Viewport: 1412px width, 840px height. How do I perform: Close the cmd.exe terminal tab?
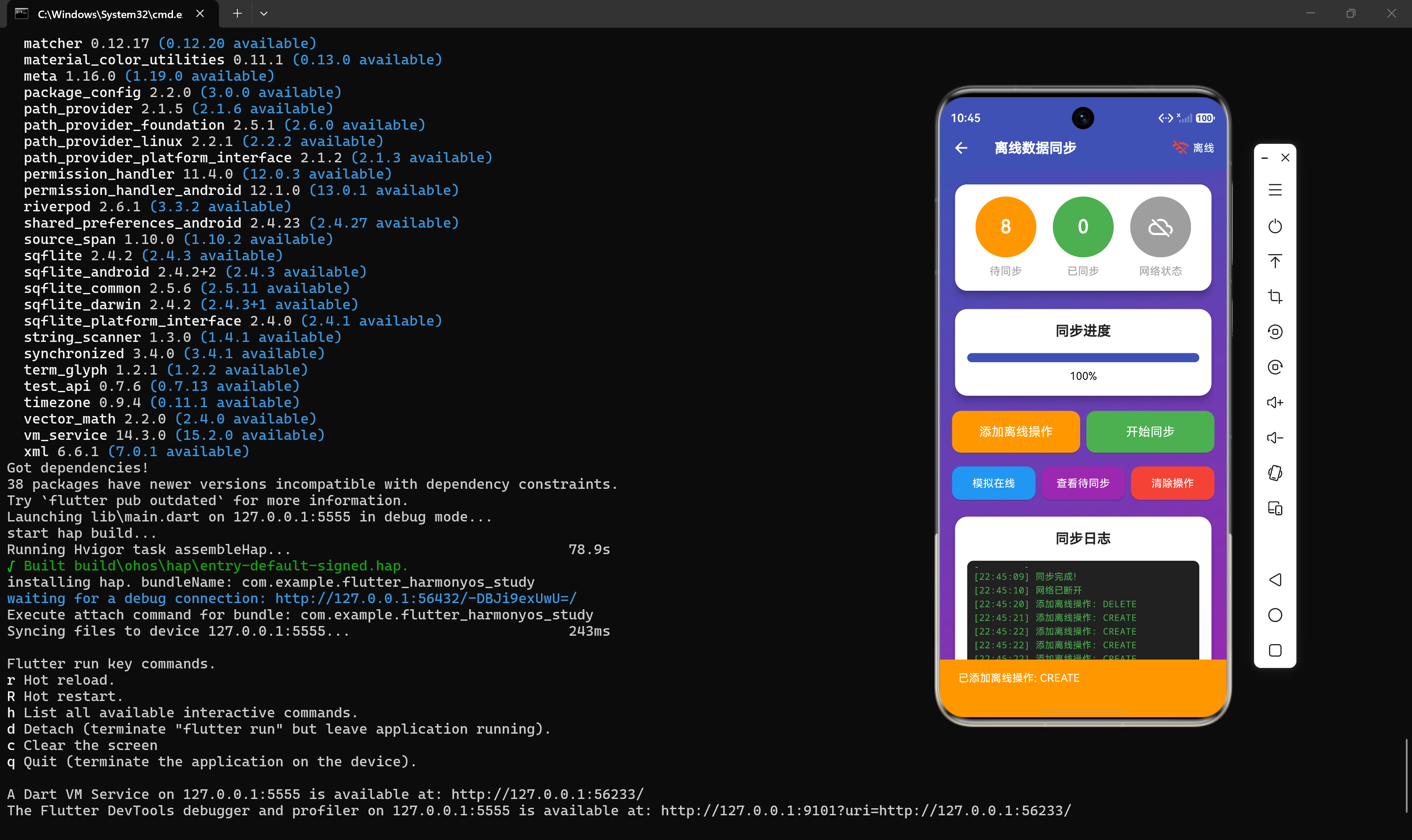[200, 14]
